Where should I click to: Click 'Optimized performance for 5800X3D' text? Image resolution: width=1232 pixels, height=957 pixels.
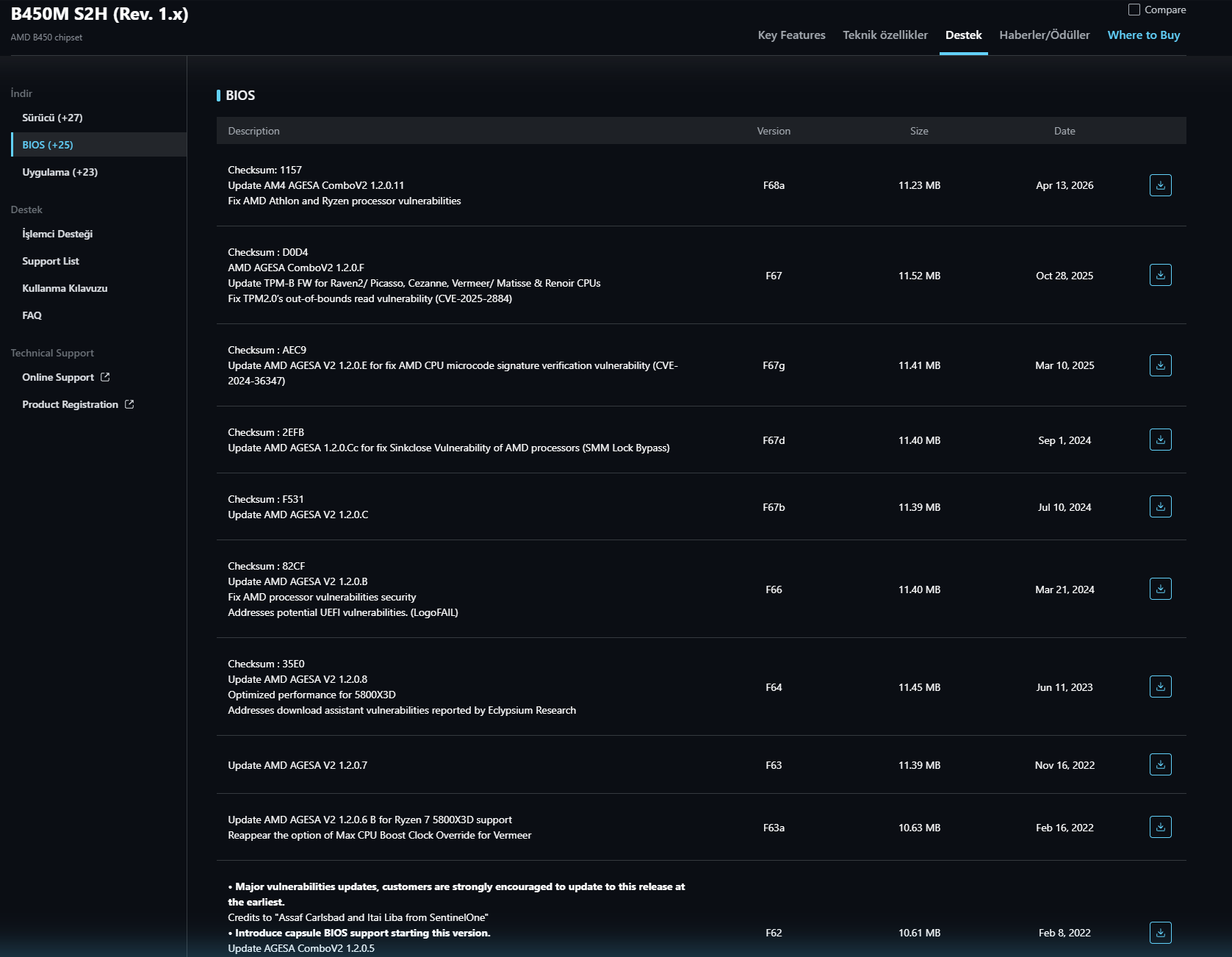311,695
